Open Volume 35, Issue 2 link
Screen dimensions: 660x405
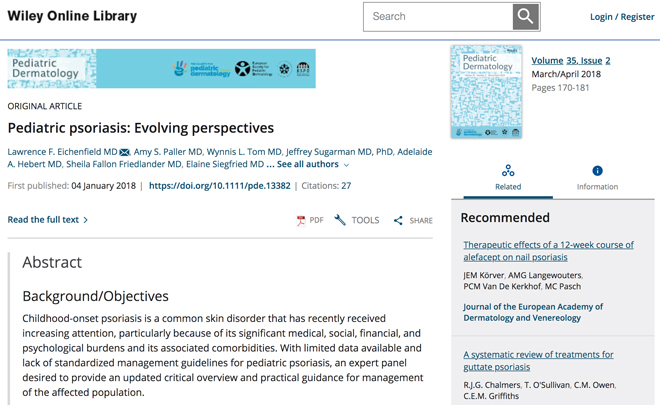[571, 61]
